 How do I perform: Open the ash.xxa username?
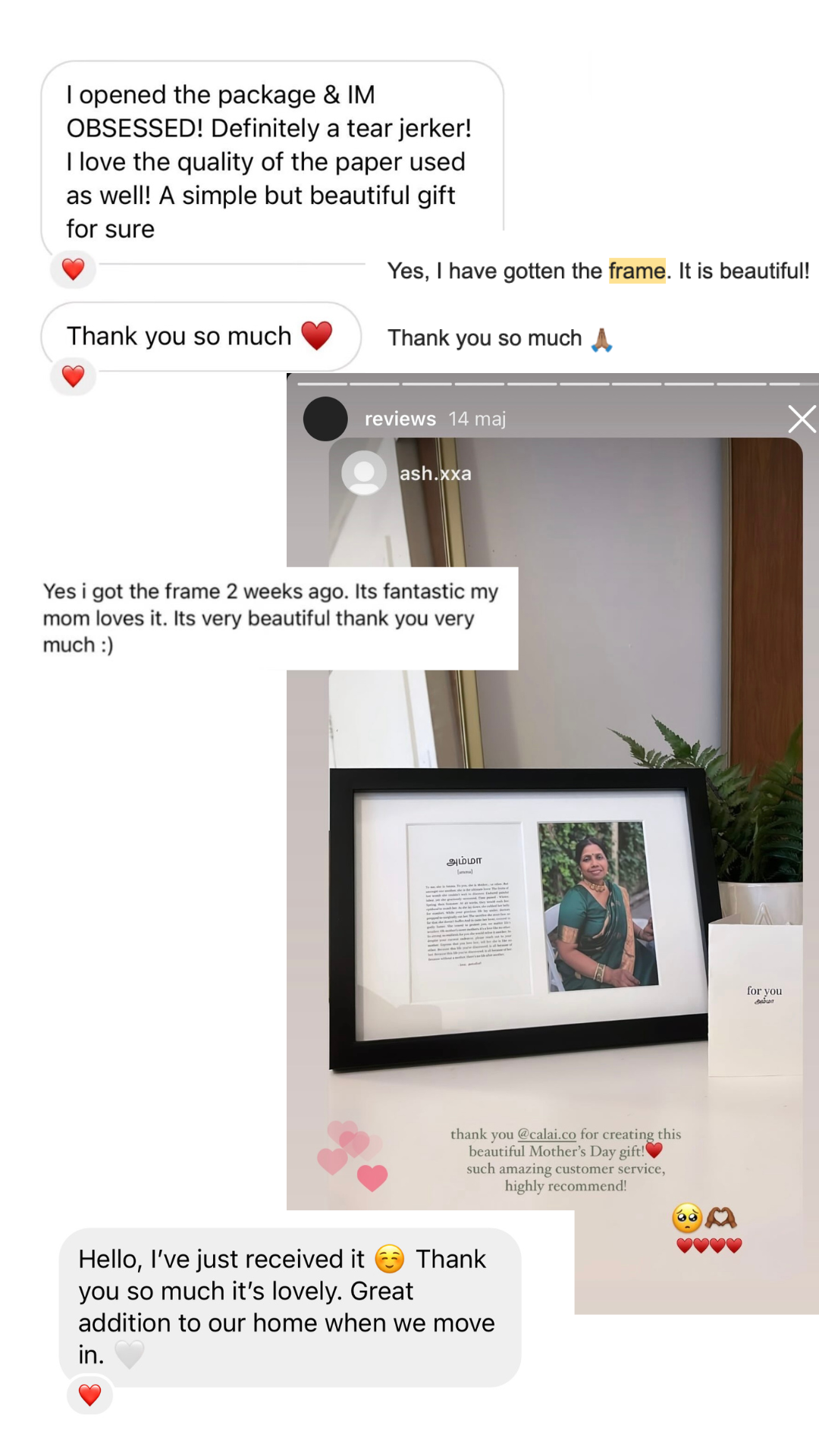click(435, 473)
